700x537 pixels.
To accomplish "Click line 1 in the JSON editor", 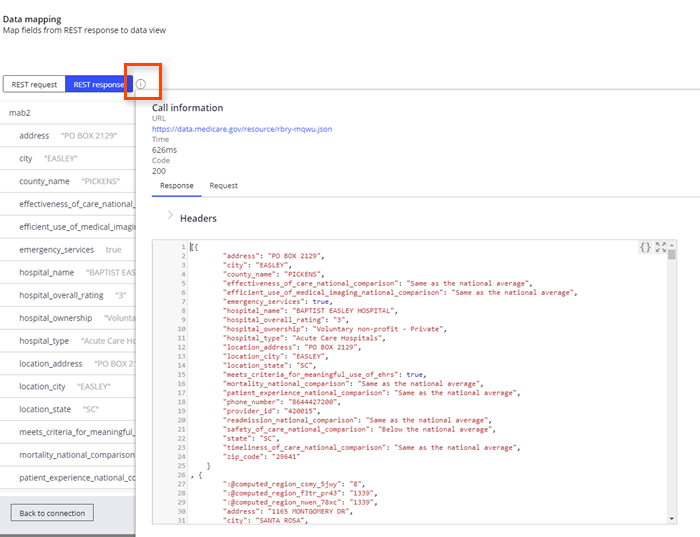I will click(x=300, y=246).
